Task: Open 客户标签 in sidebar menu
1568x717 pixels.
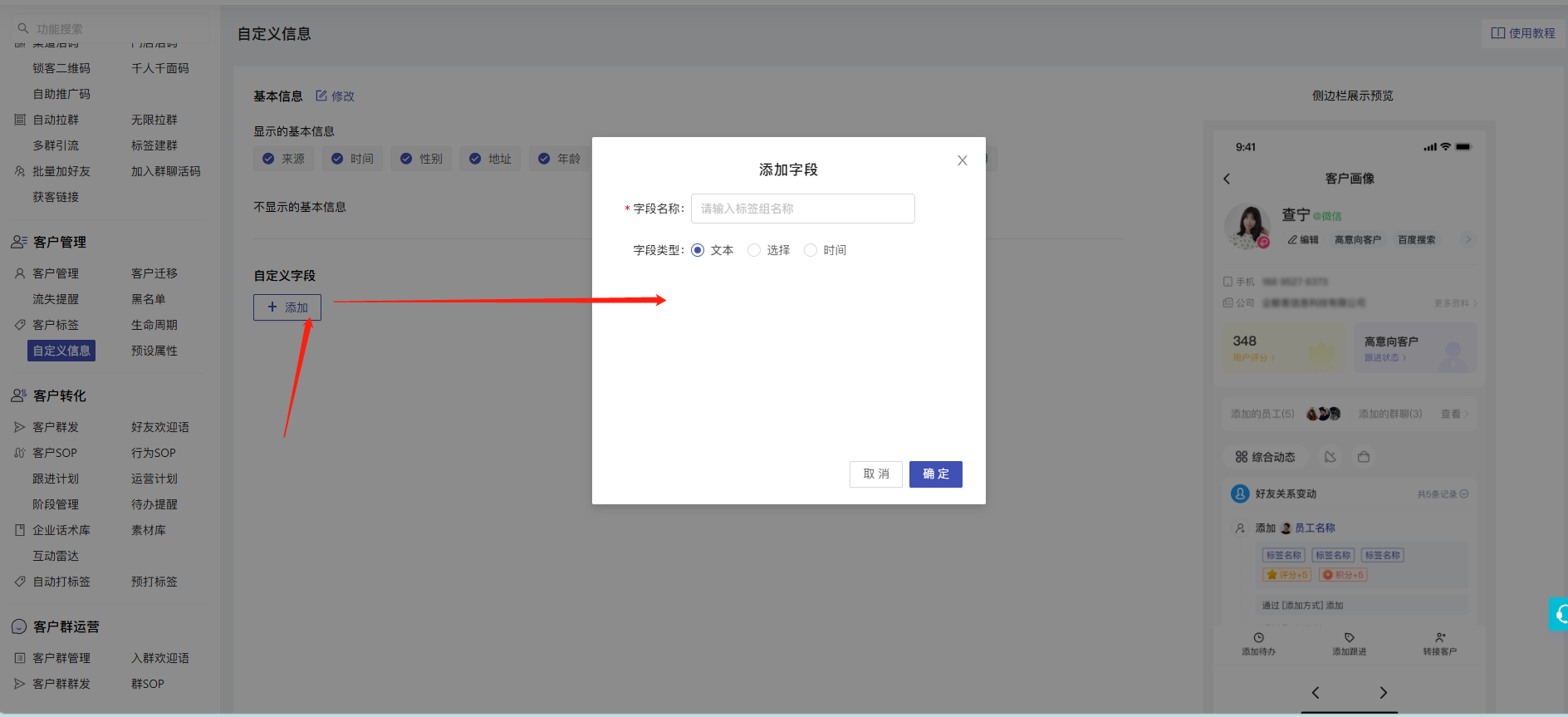Action: point(56,325)
